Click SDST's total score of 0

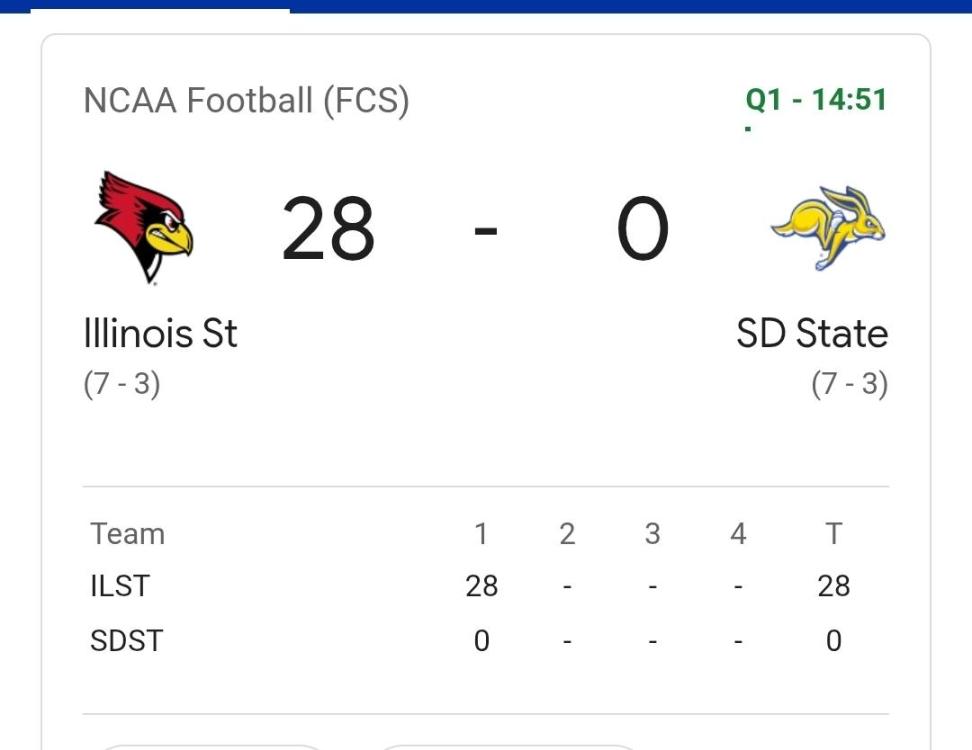(x=833, y=640)
